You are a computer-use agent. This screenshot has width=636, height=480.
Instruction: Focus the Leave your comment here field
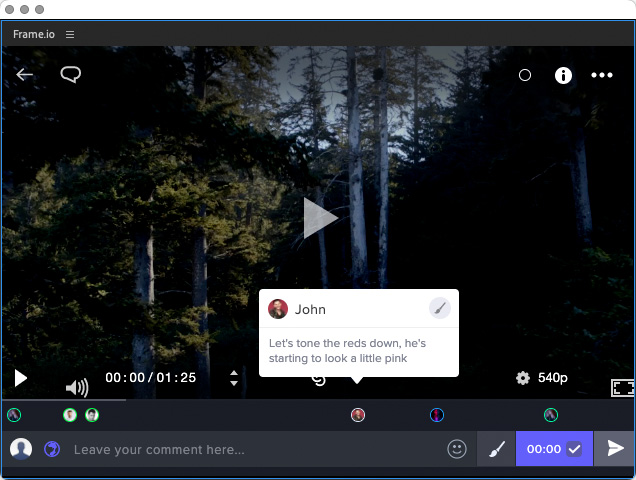click(256, 450)
